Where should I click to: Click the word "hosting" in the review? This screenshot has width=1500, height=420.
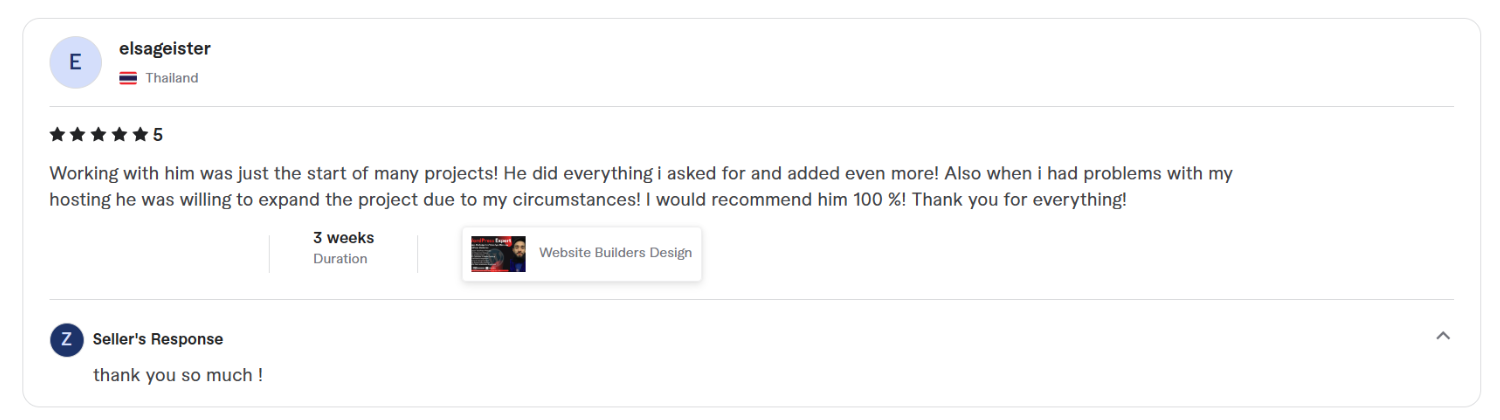79,199
